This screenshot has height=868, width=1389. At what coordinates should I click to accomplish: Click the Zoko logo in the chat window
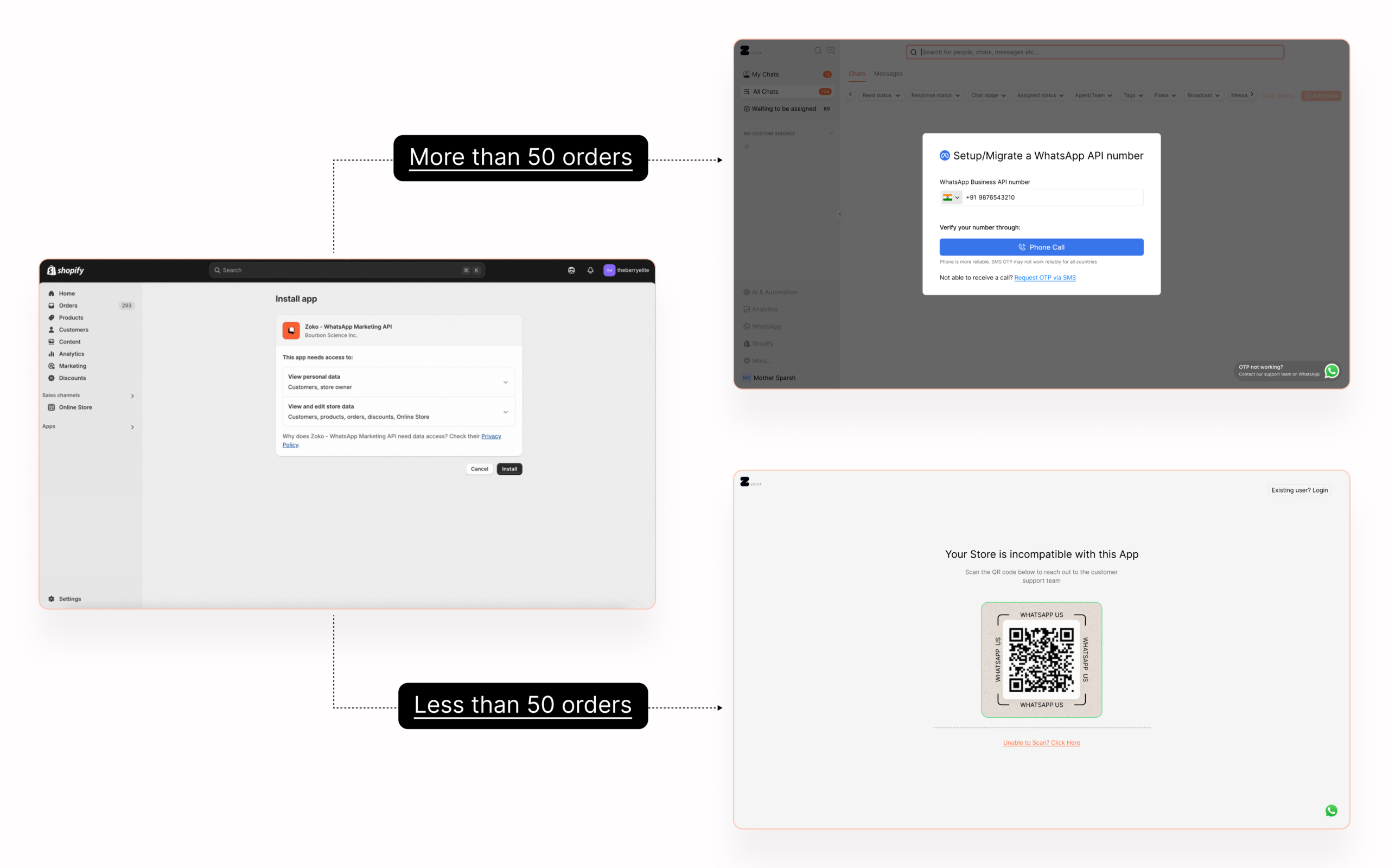coord(744,50)
